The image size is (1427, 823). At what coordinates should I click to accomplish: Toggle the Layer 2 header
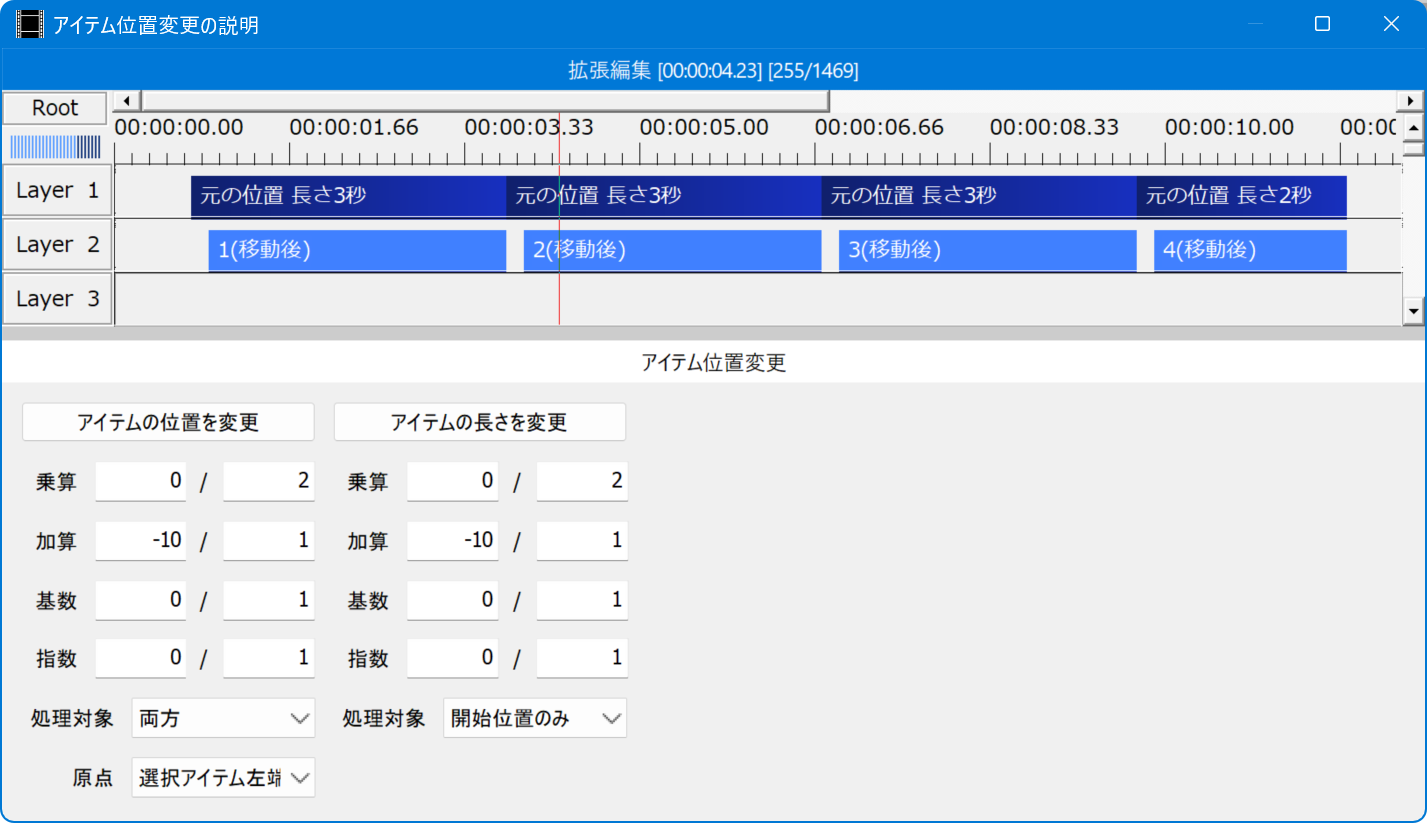(57, 245)
